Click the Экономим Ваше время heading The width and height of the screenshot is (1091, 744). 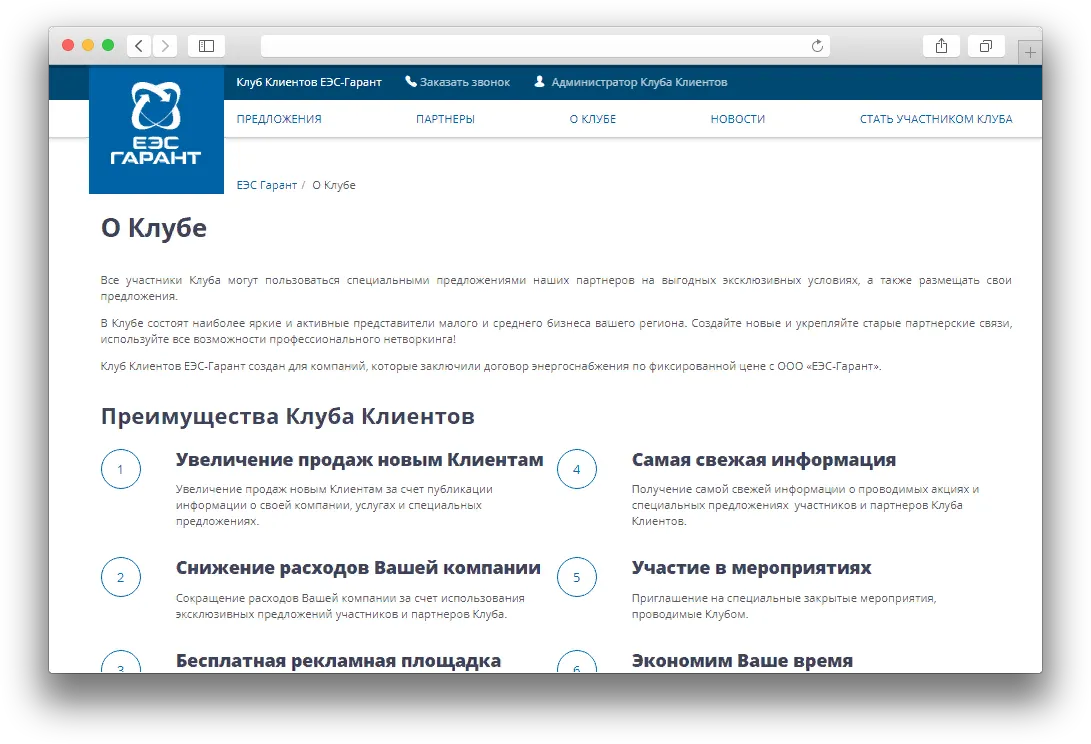(x=742, y=660)
